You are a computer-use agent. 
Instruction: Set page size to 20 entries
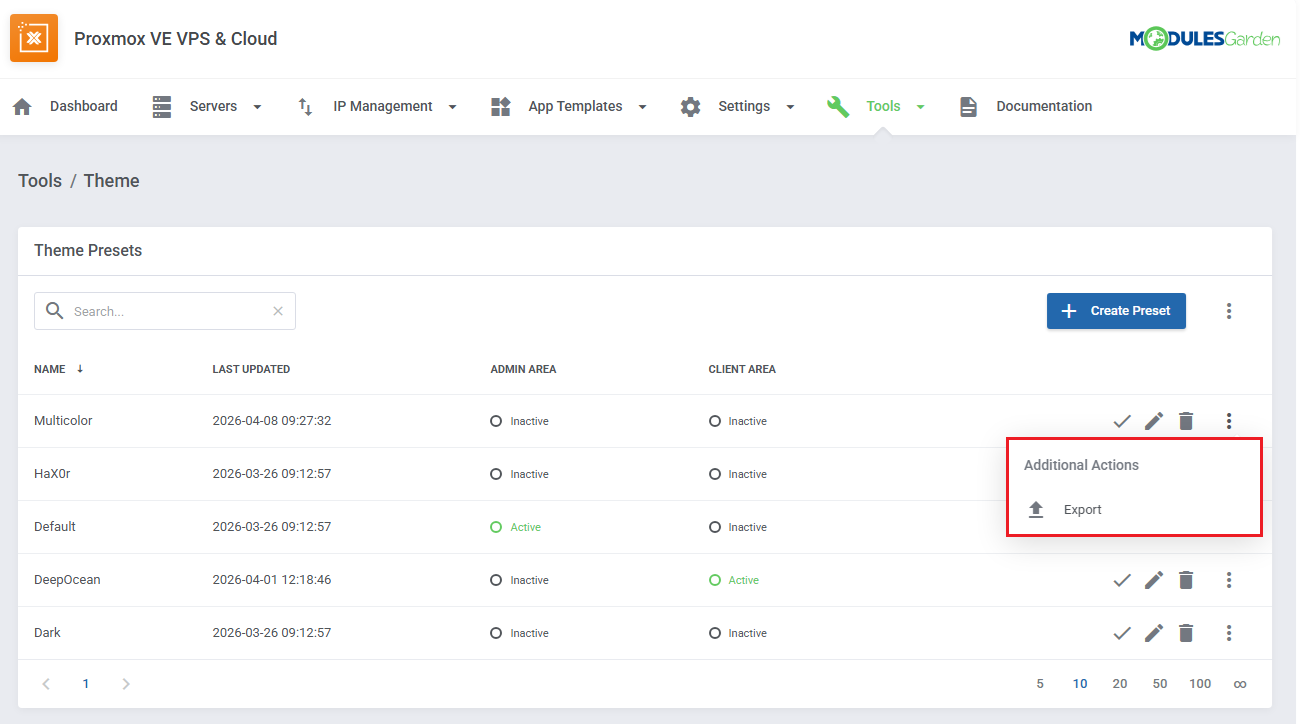pos(1120,684)
